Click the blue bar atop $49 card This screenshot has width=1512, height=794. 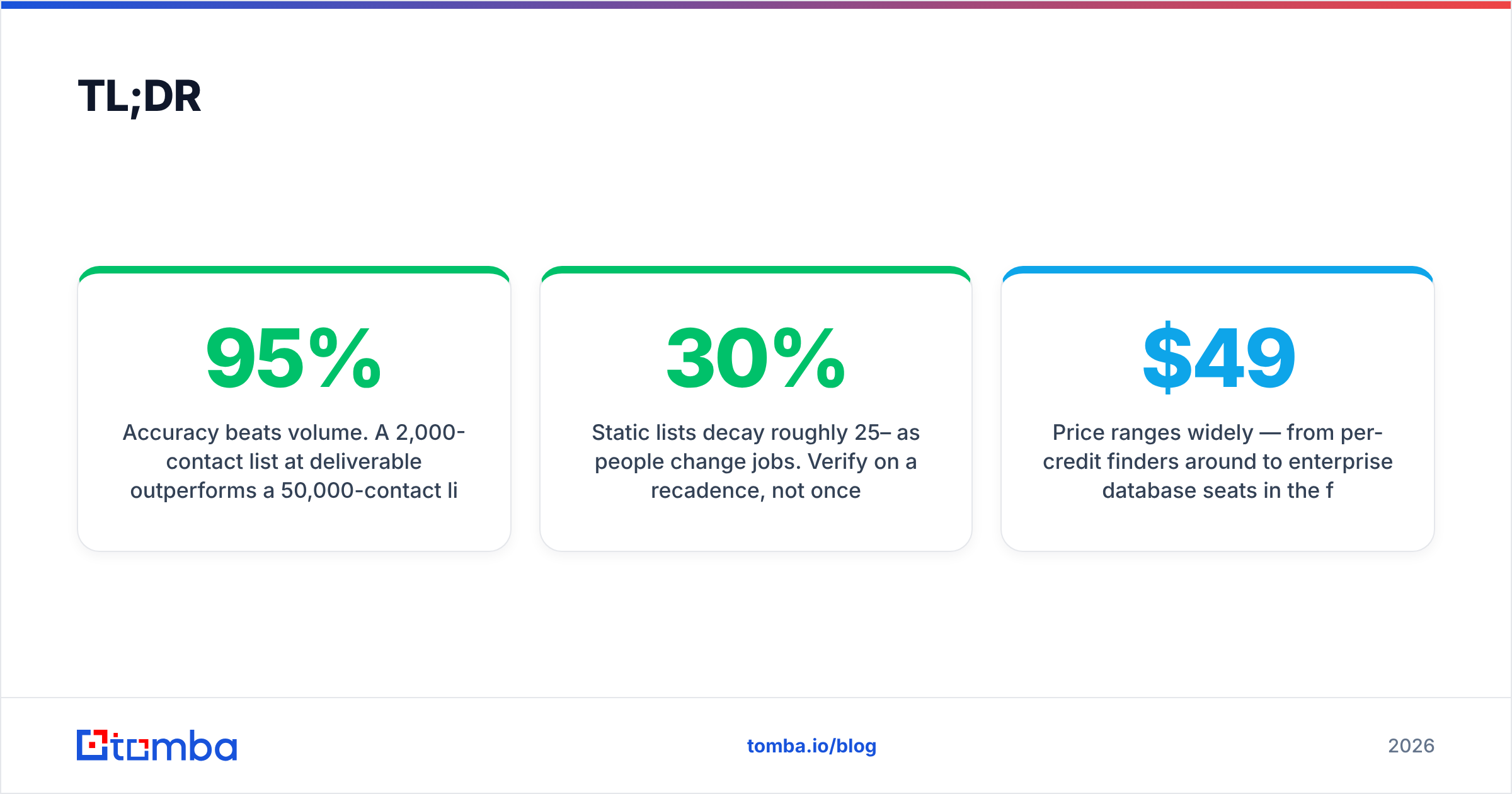click(1218, 270)
